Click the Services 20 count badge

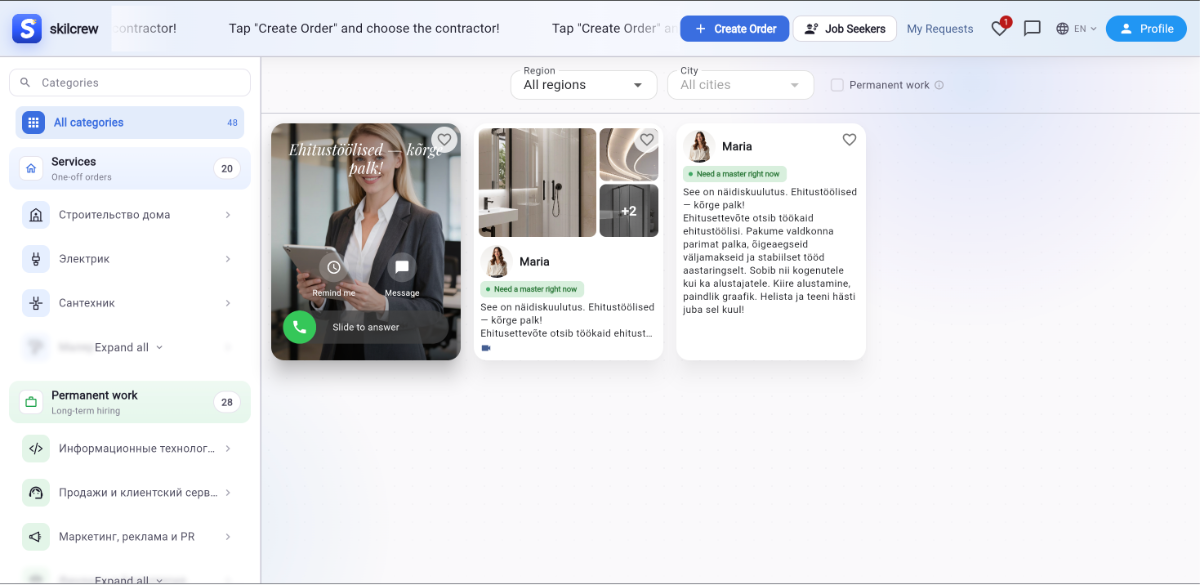227,168
